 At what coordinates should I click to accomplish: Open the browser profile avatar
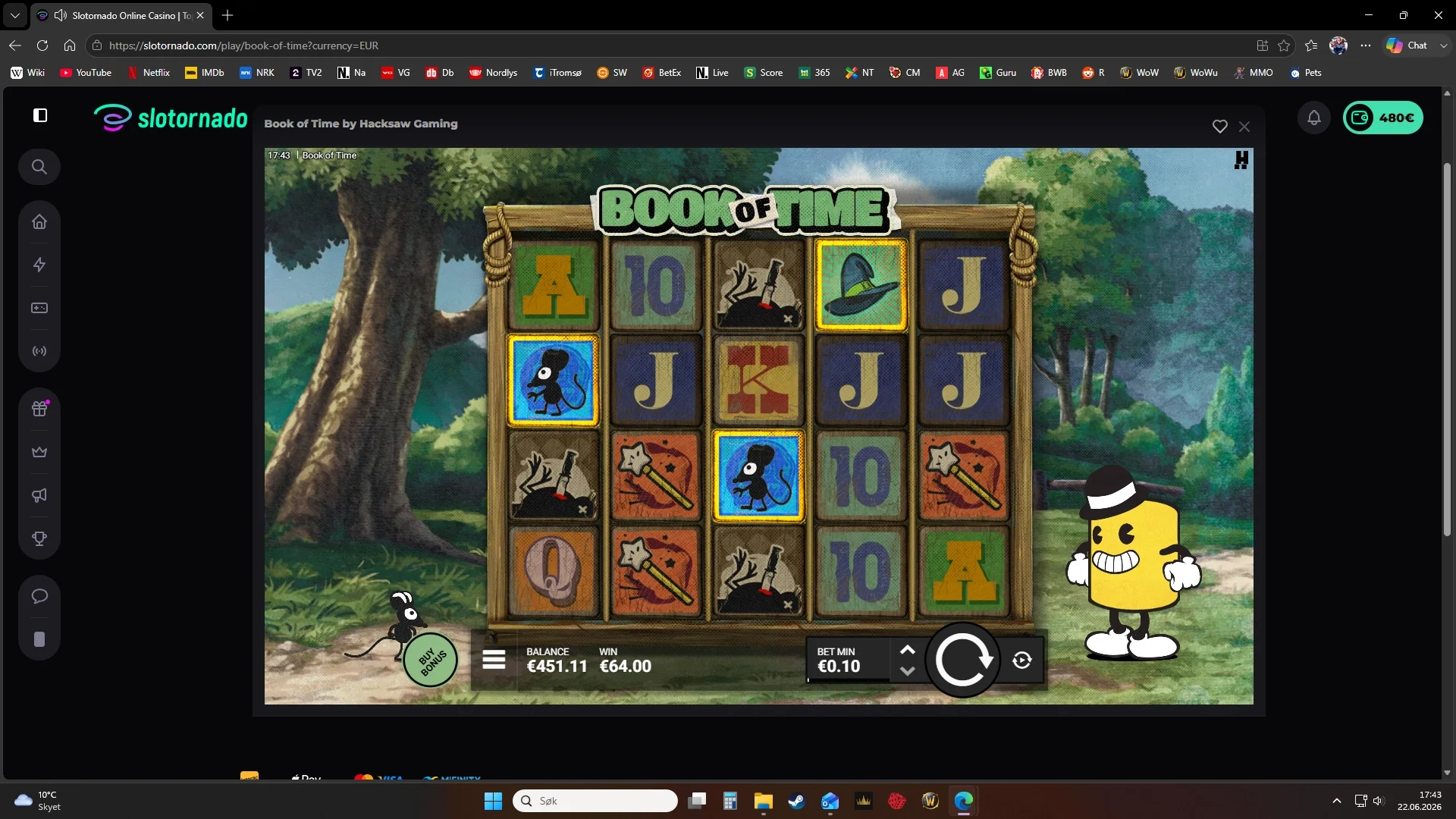click(1338, 45)
